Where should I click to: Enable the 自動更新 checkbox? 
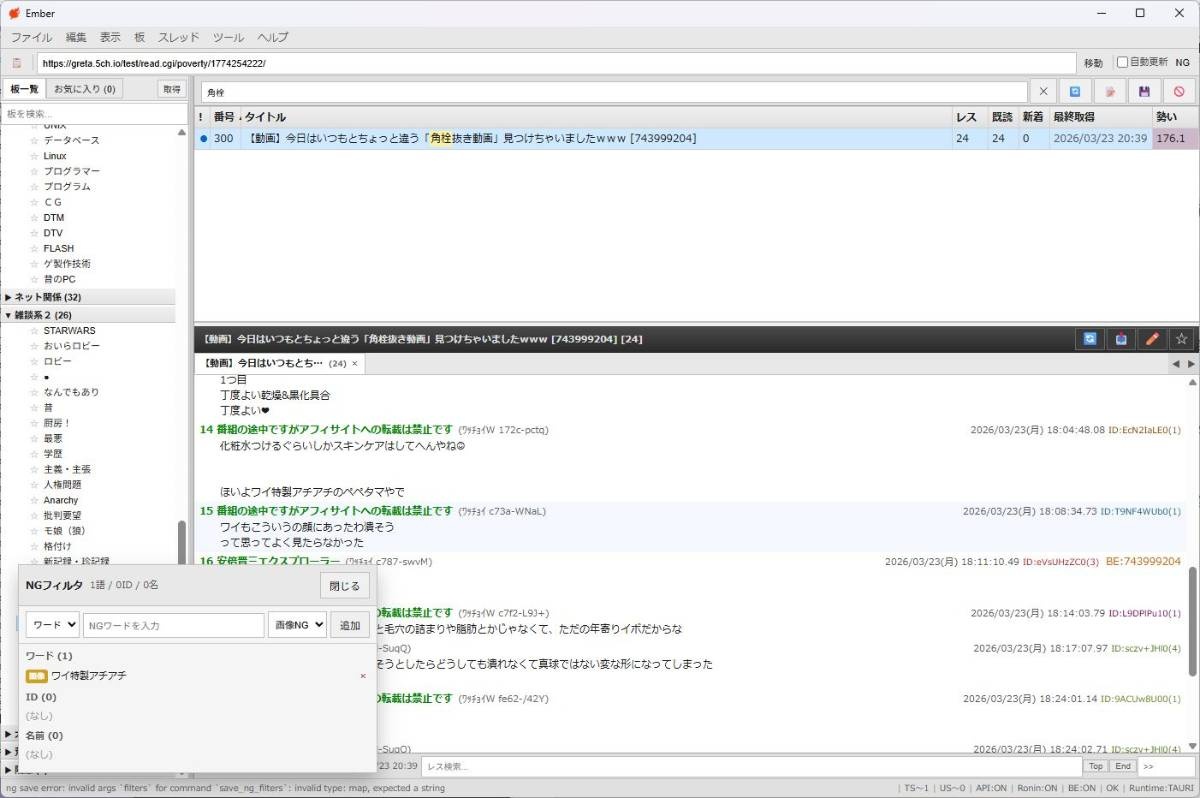pos(1122,62)
